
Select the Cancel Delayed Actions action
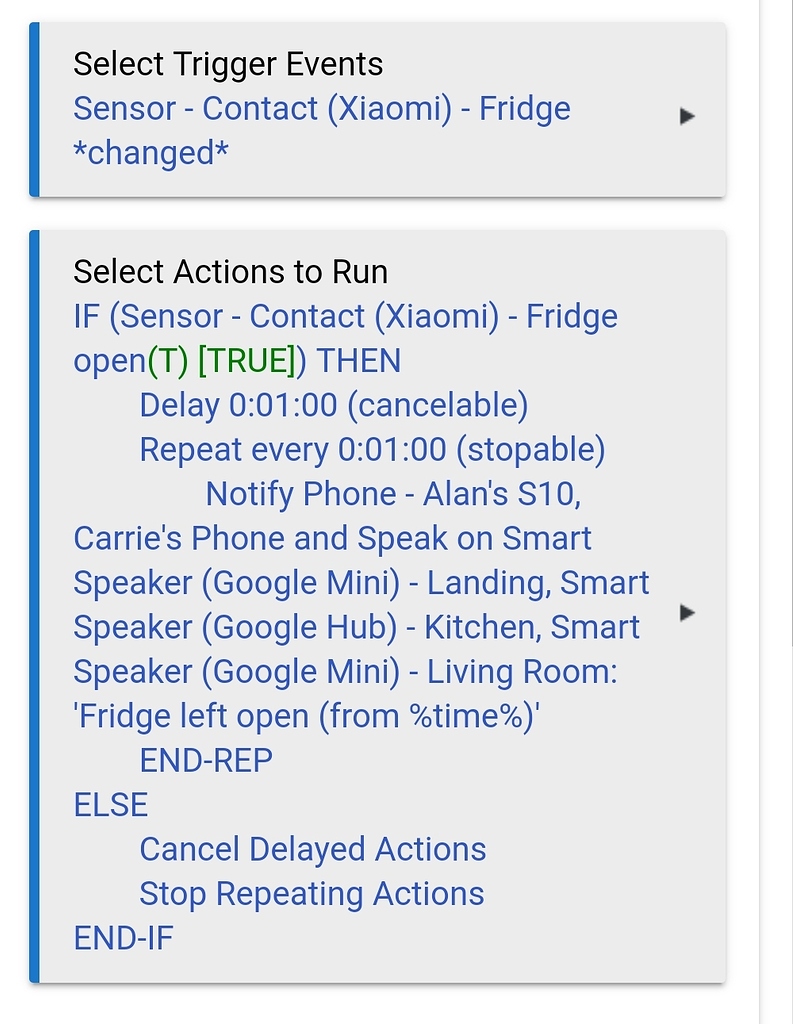tap(312, 849)
